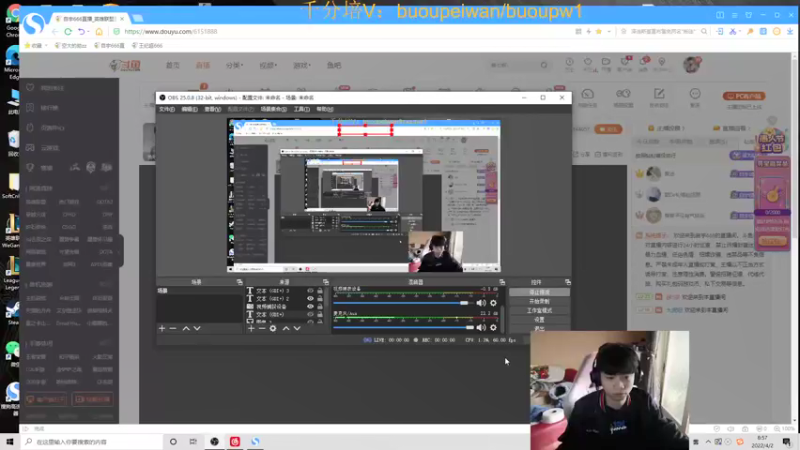
Task: Adjust the desktop audio volume slider
Action: click(x=404, y=303)
